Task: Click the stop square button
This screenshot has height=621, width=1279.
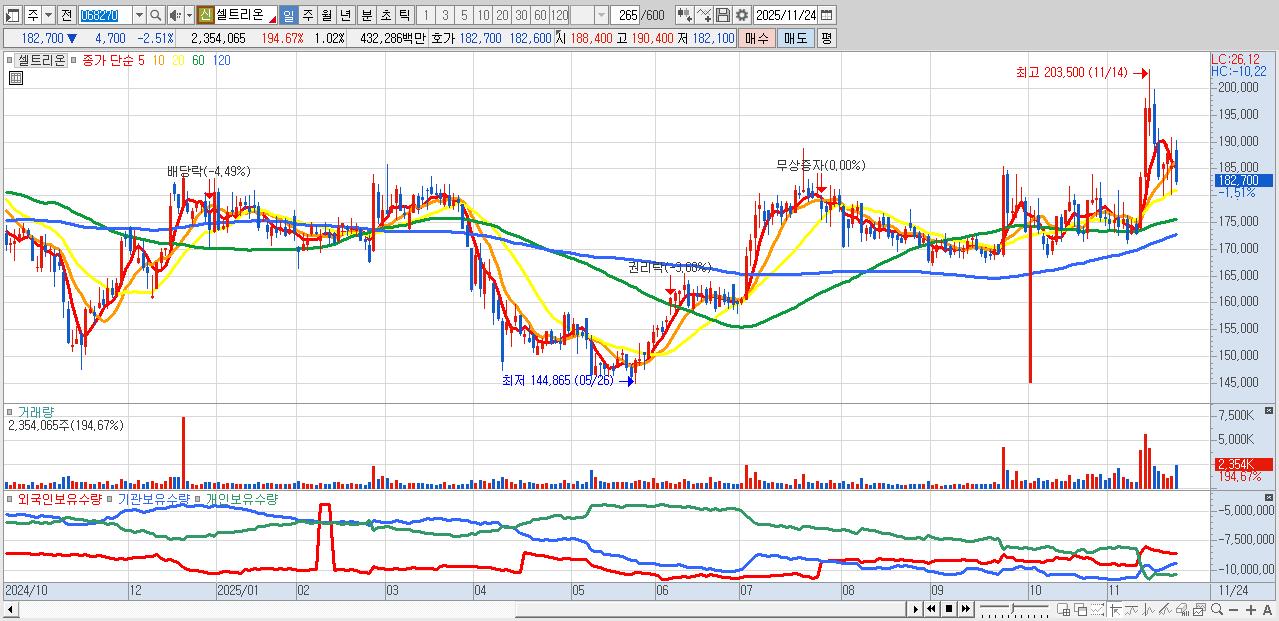Action: pos(949,609)
